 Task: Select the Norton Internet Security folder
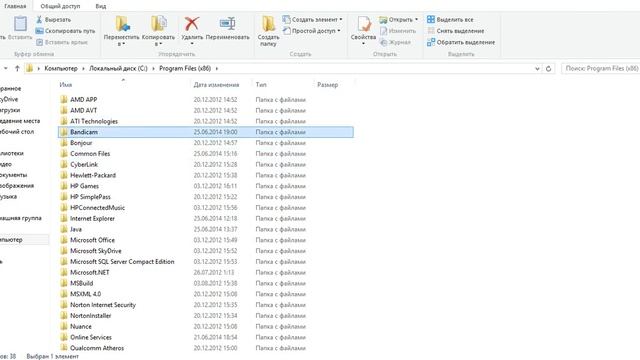[103, 305]
